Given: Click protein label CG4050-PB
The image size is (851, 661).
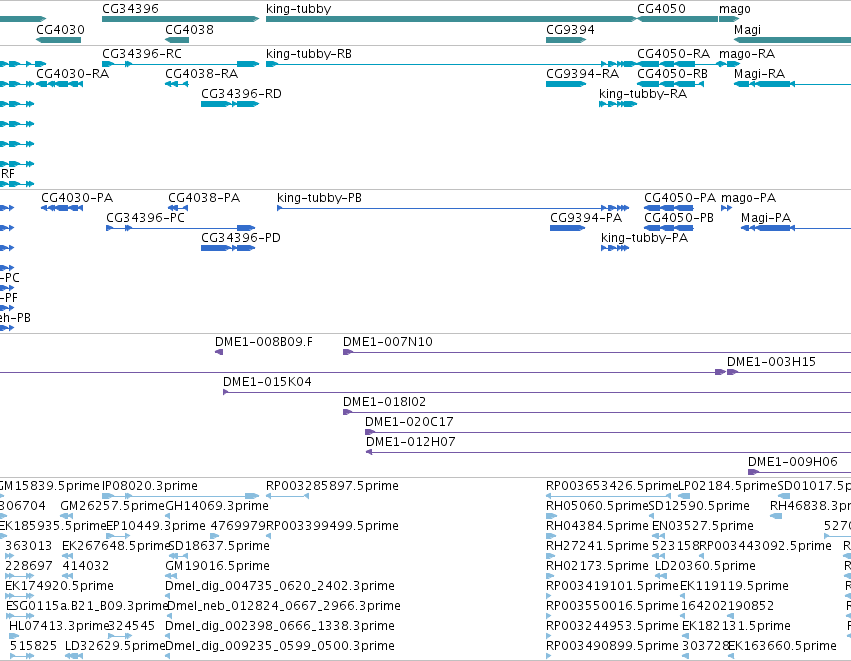Looking at the screenshot, I should tap(679, 218).
